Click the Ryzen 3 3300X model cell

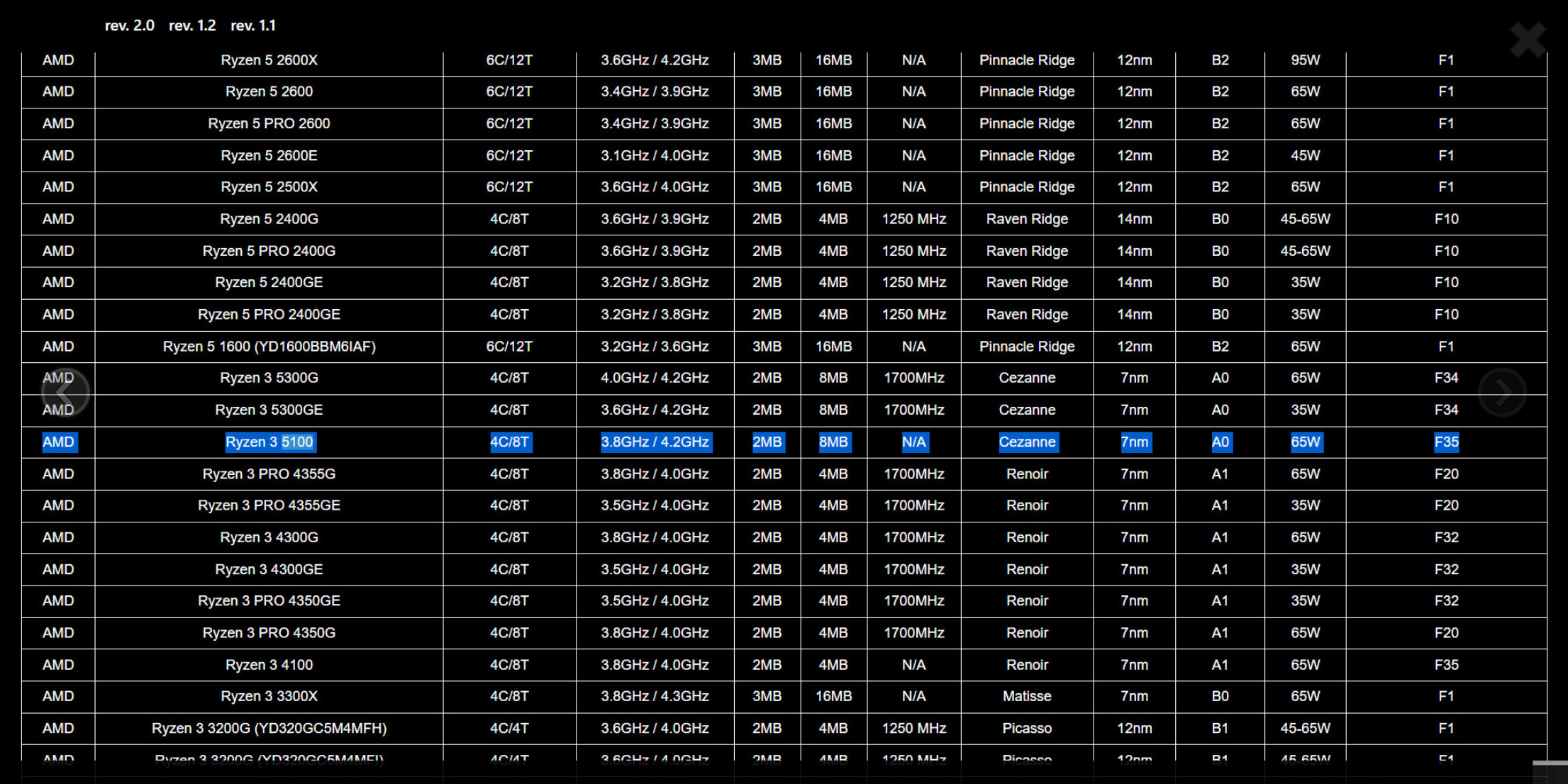point(269,696)
